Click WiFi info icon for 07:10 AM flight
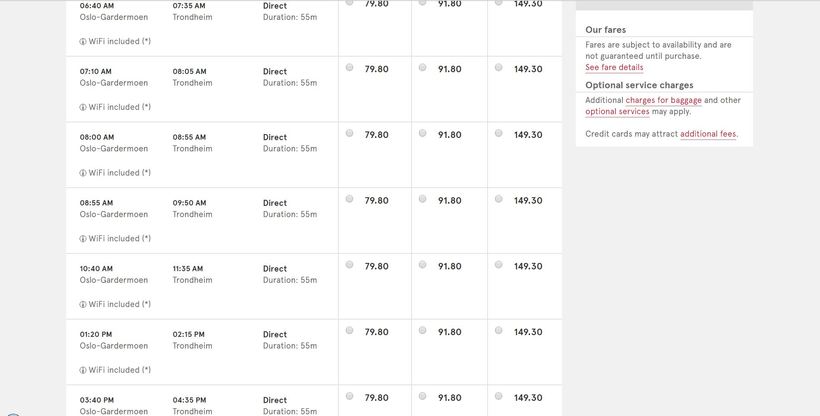Screen dimensions: 820x416 [x=83, y=107]
